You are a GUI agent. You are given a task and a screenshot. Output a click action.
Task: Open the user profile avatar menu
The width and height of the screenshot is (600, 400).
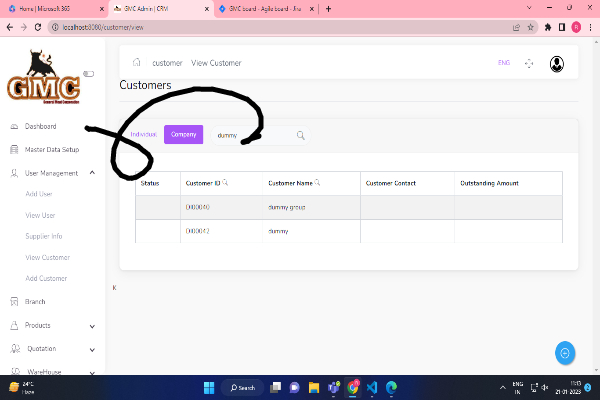(557, 63)
